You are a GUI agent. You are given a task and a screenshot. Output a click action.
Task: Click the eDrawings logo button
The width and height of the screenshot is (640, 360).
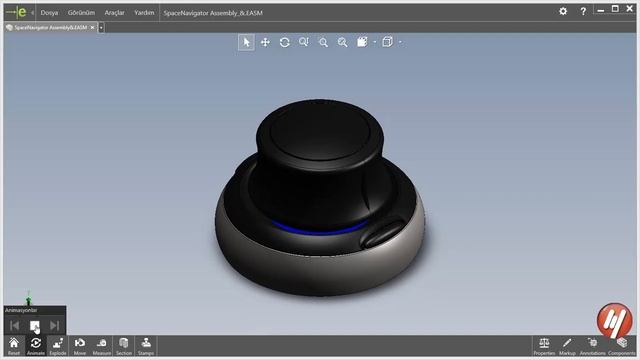pos(17,12)
